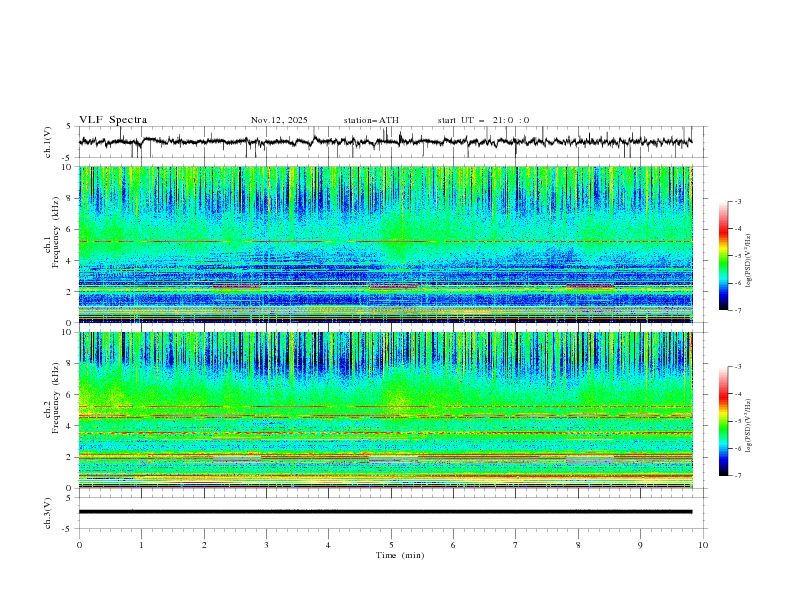Click the '2' tick on Time axis
This screenshot has height=612, width=792.
point(204,545)
